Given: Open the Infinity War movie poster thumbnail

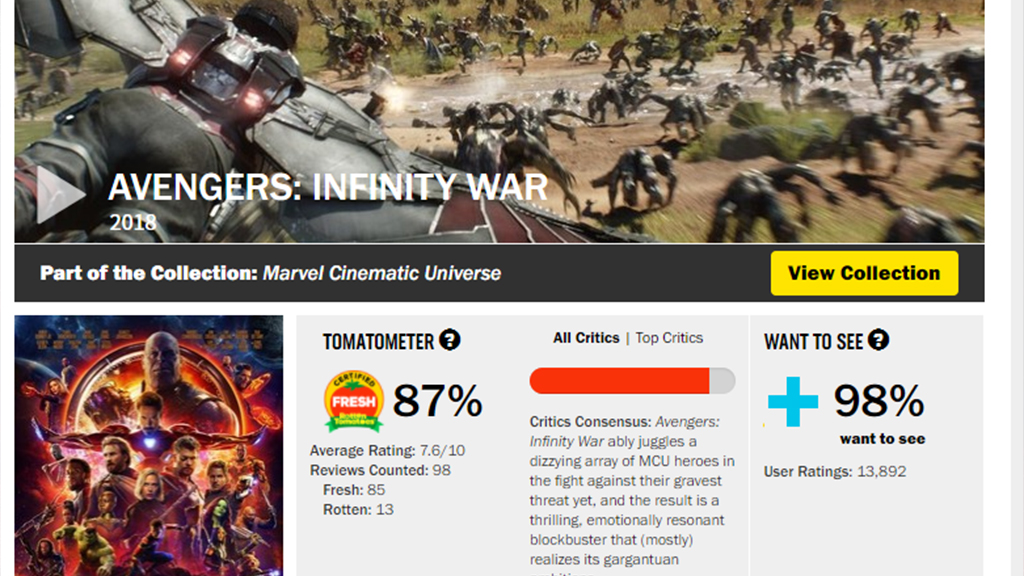Looking at the screenshot, I should (149, 445).
